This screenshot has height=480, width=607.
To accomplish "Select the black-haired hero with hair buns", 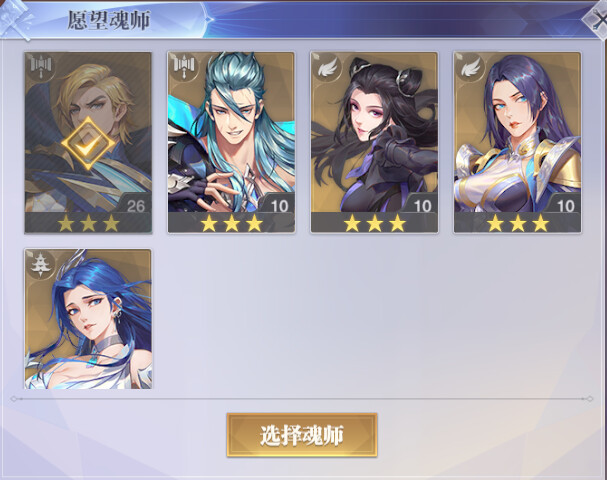I will point(374,142).
